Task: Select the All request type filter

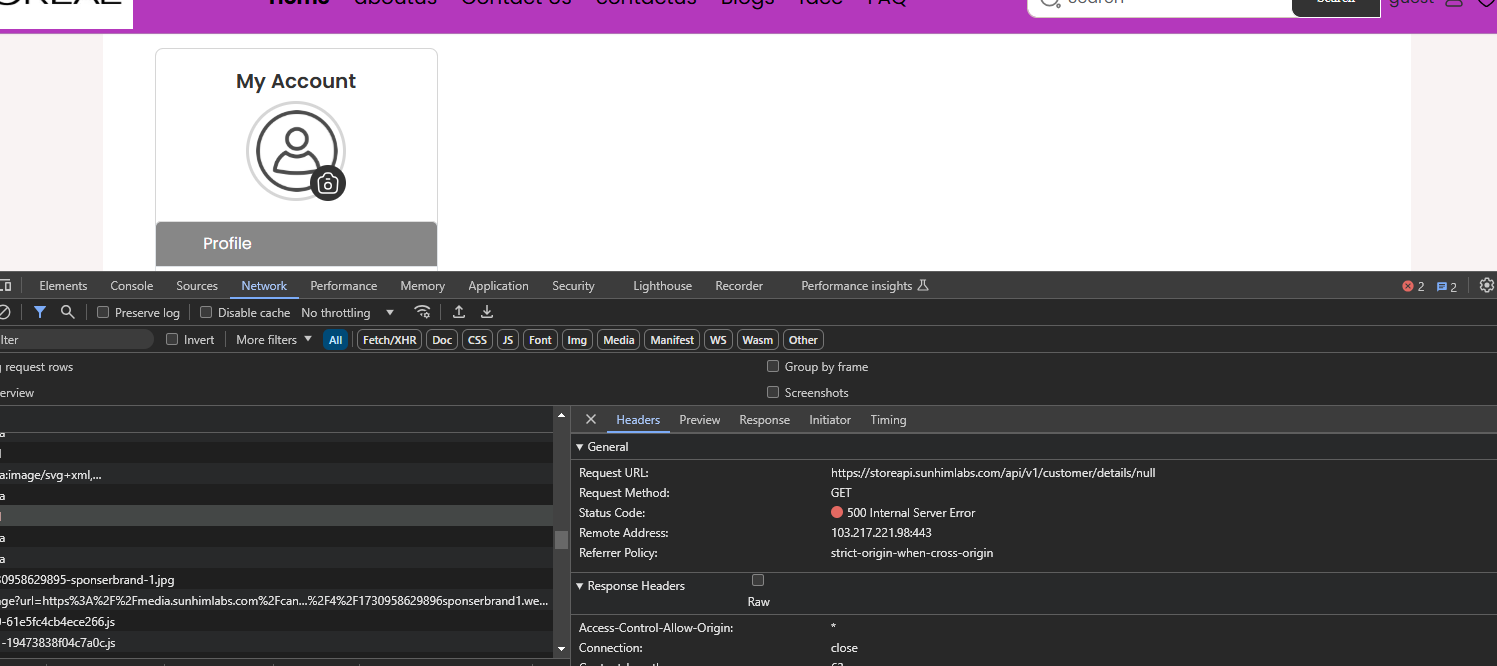Action: (335, 340)
